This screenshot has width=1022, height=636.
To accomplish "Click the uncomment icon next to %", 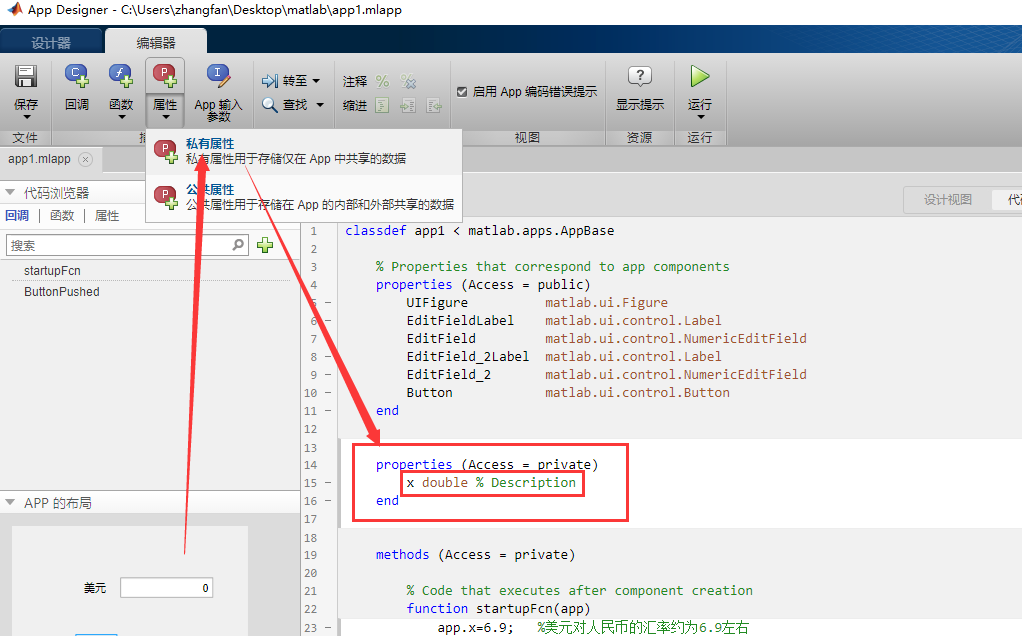I will 409,81.
